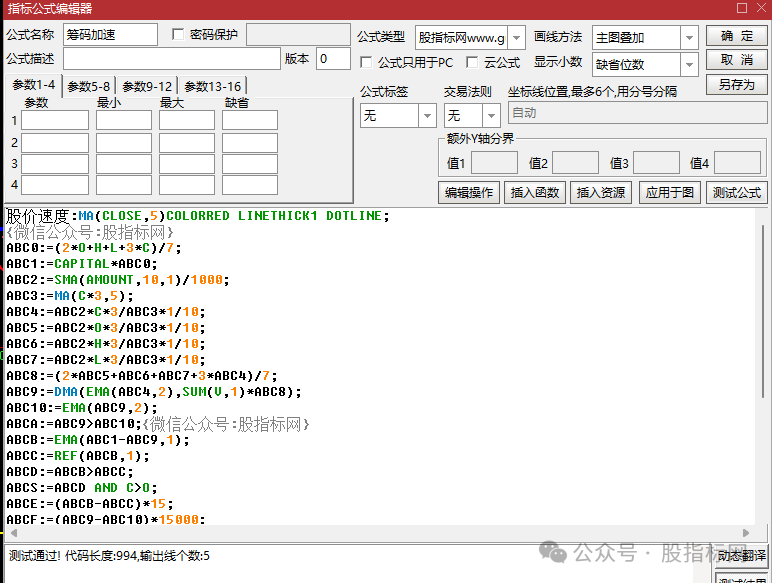The height and width of the screenshot is (583, 772).
Task: Click the 值3 input field
Action: coord(656,163)
